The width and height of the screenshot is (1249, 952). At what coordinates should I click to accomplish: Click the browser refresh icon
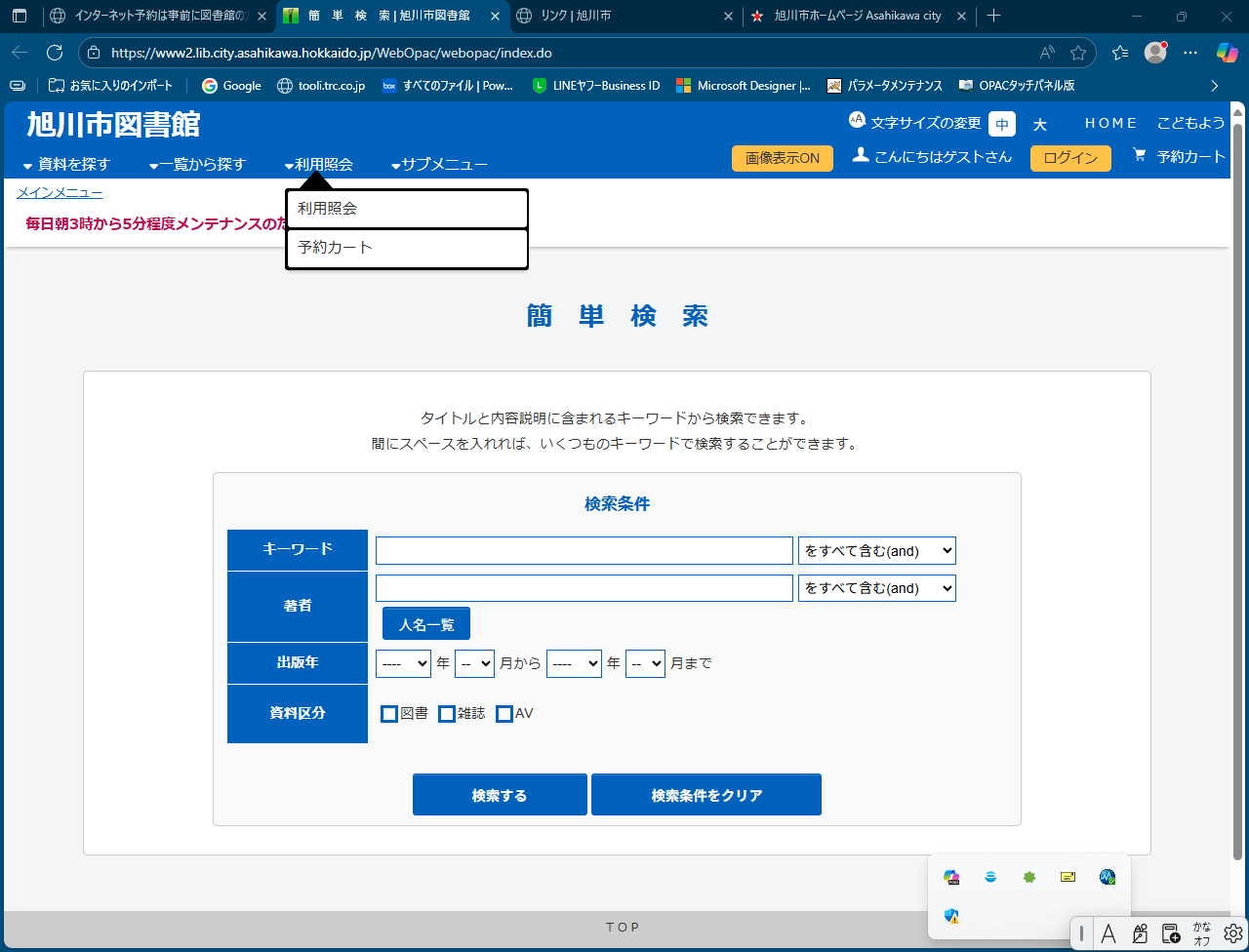click(55, 53)
